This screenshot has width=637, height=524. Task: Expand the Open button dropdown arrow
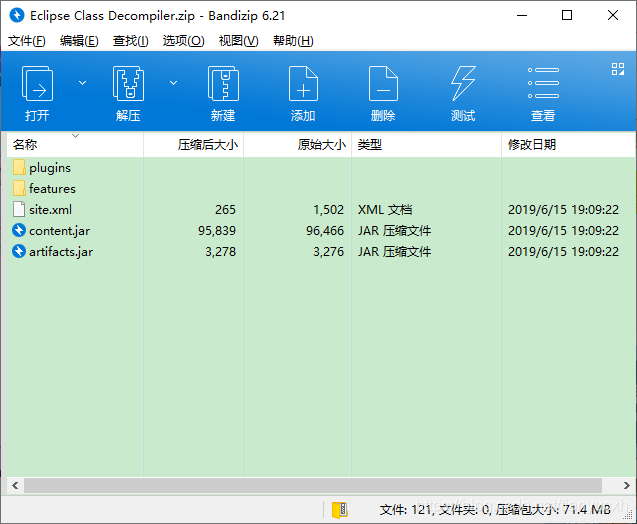pyautogui.click(x=82, y=83)
